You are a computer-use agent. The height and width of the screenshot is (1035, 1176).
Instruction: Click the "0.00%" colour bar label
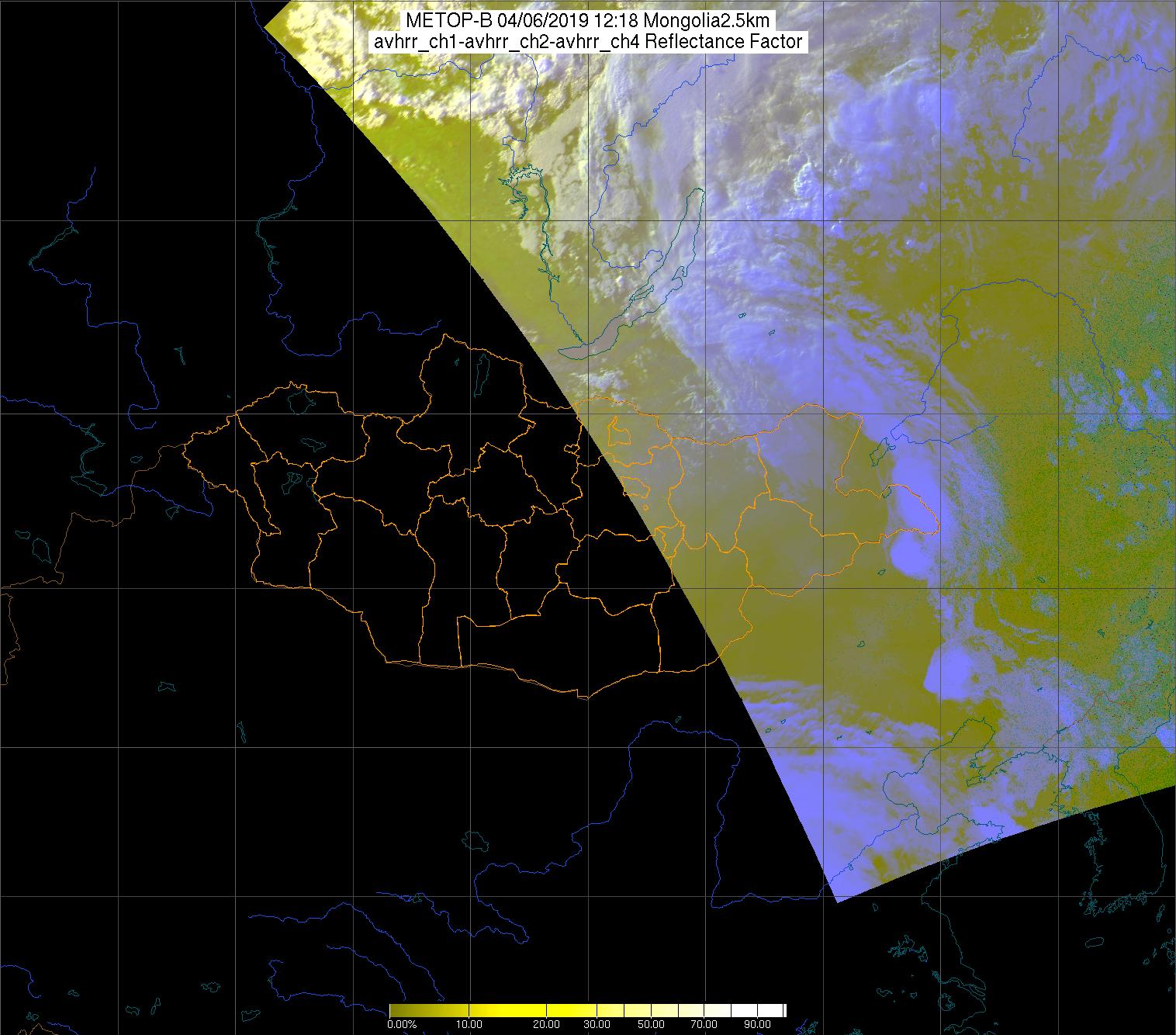click(402, 1024)
